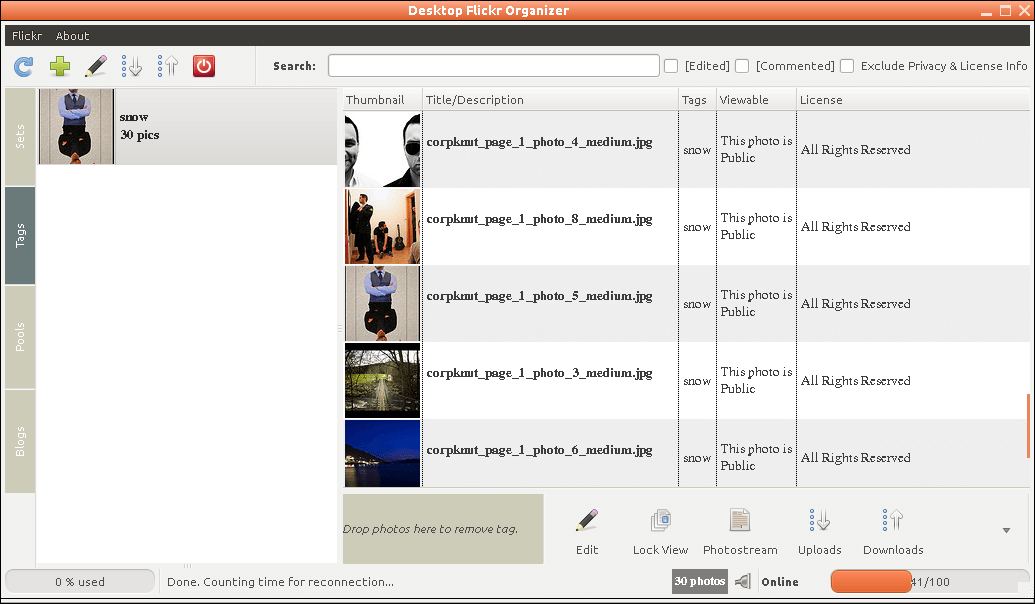Click the Online status label
Screen dimensions: 1035x604
[x=780, y=582]
